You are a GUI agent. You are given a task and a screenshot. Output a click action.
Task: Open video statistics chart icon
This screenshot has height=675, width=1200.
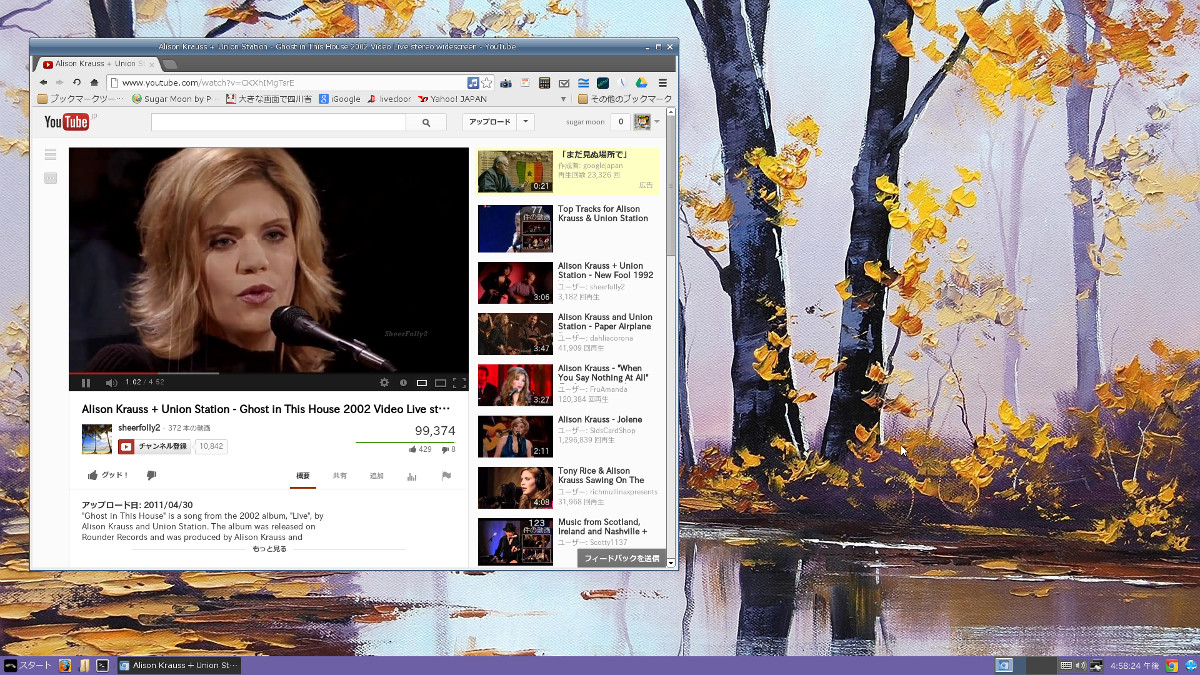(411, 476)
